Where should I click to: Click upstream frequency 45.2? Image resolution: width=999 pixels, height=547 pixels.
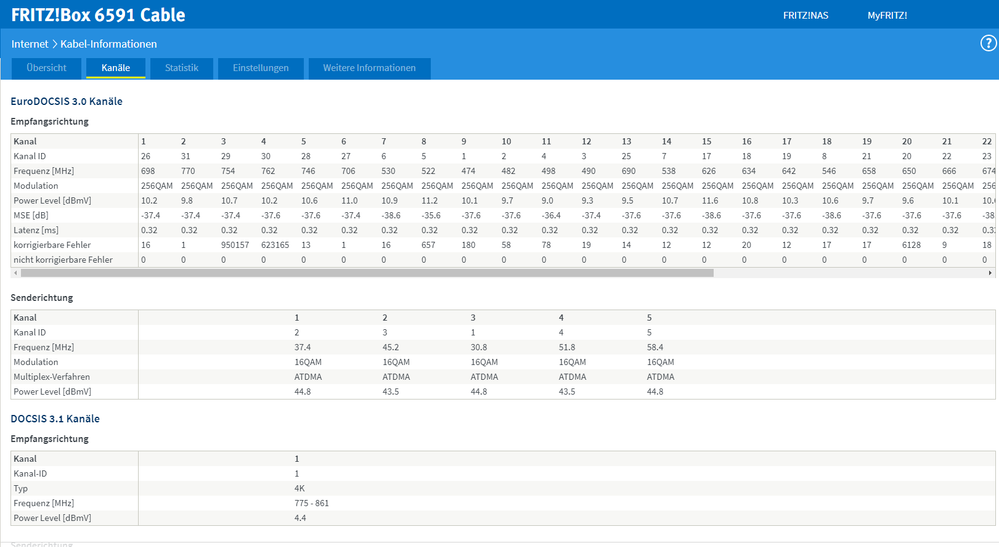tap(391, 347)
